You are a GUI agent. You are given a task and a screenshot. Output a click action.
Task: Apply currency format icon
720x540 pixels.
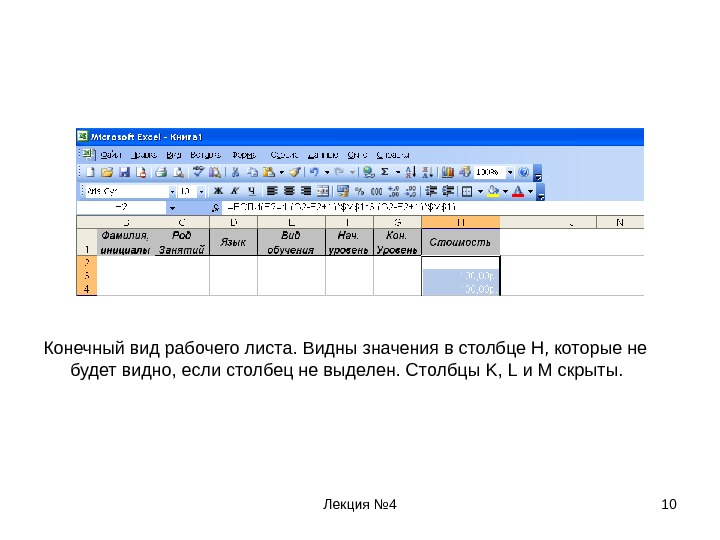[343, 191]
